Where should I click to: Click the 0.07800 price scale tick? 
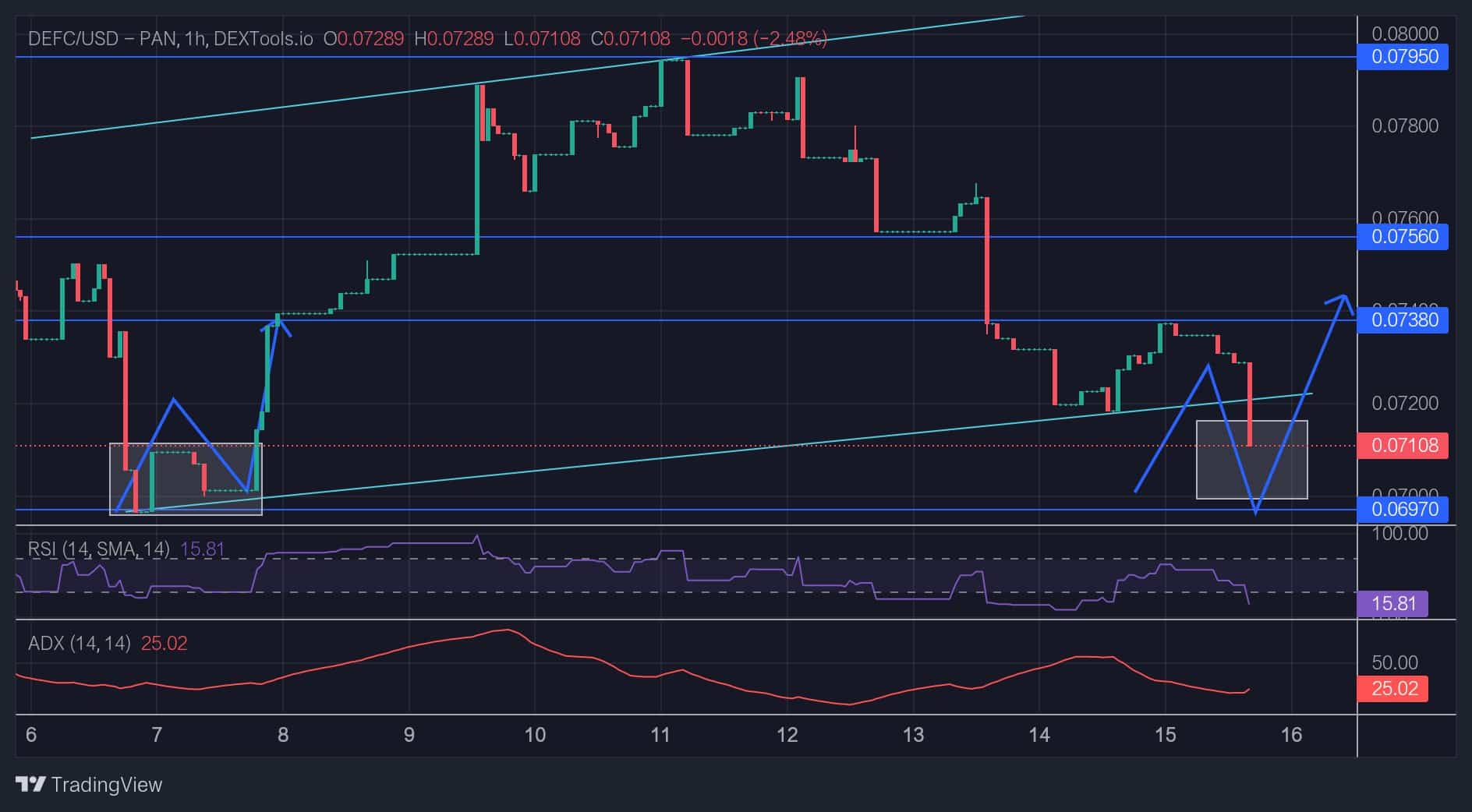click(1405, 126)
